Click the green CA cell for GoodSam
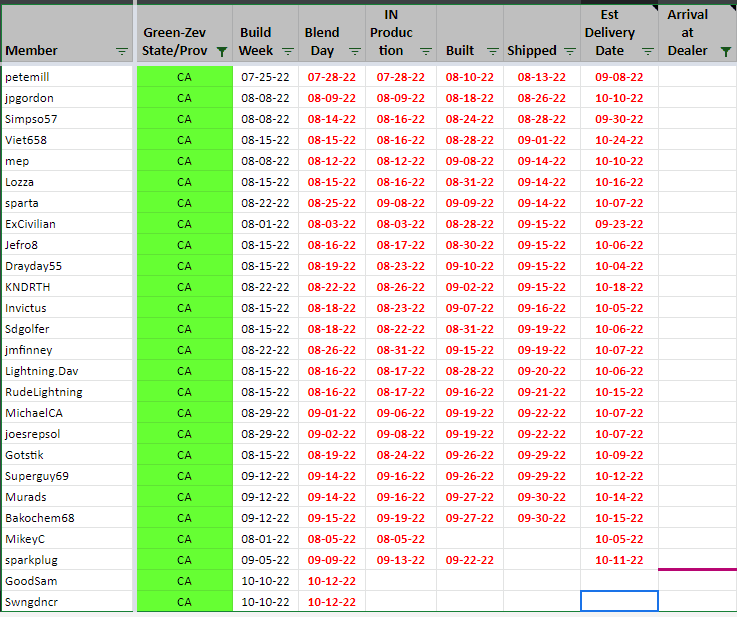737x617 pixels. tap(184, 581)
